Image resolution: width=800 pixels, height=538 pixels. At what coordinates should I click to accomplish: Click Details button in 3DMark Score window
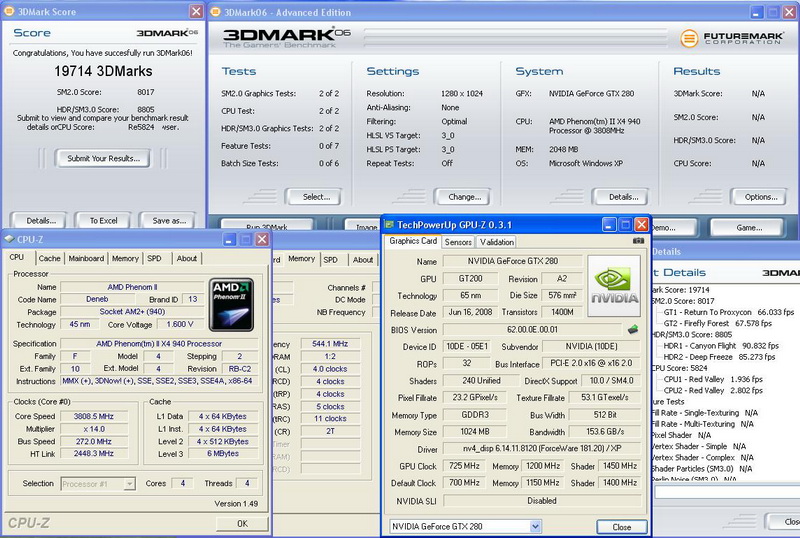(x=41, y=221)
